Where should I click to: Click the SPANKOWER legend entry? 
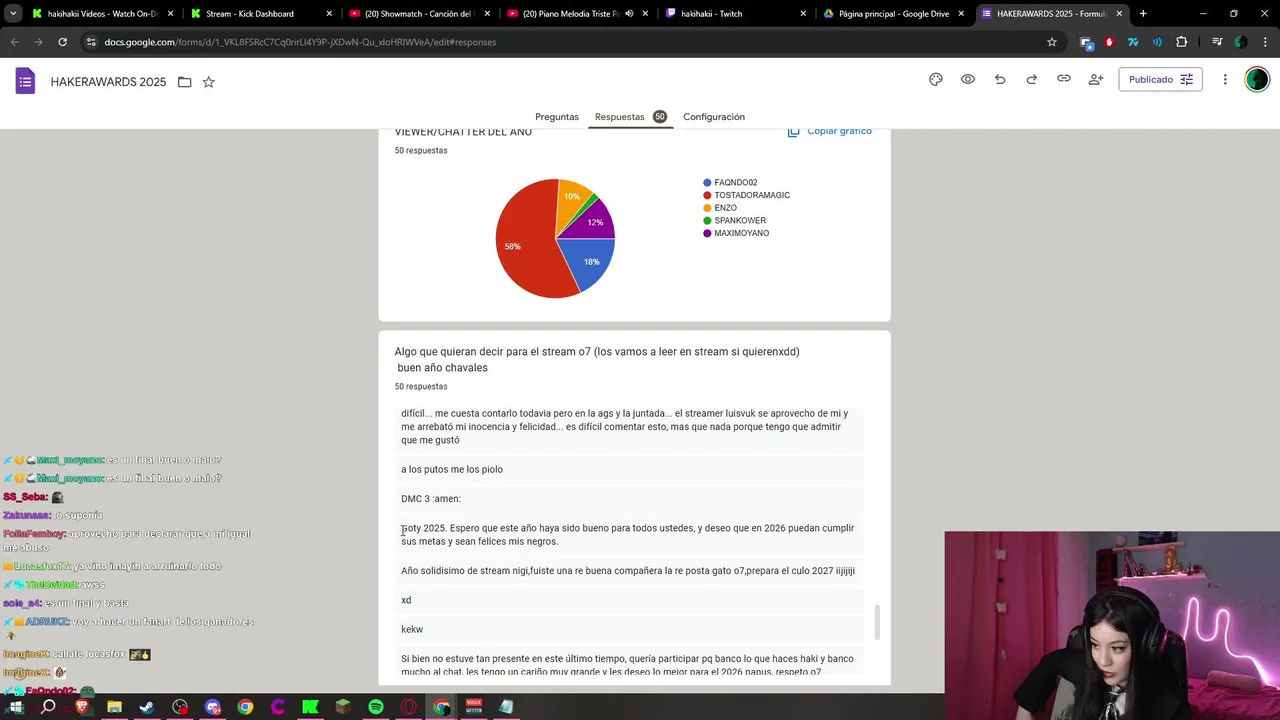(x=734, y=221)
